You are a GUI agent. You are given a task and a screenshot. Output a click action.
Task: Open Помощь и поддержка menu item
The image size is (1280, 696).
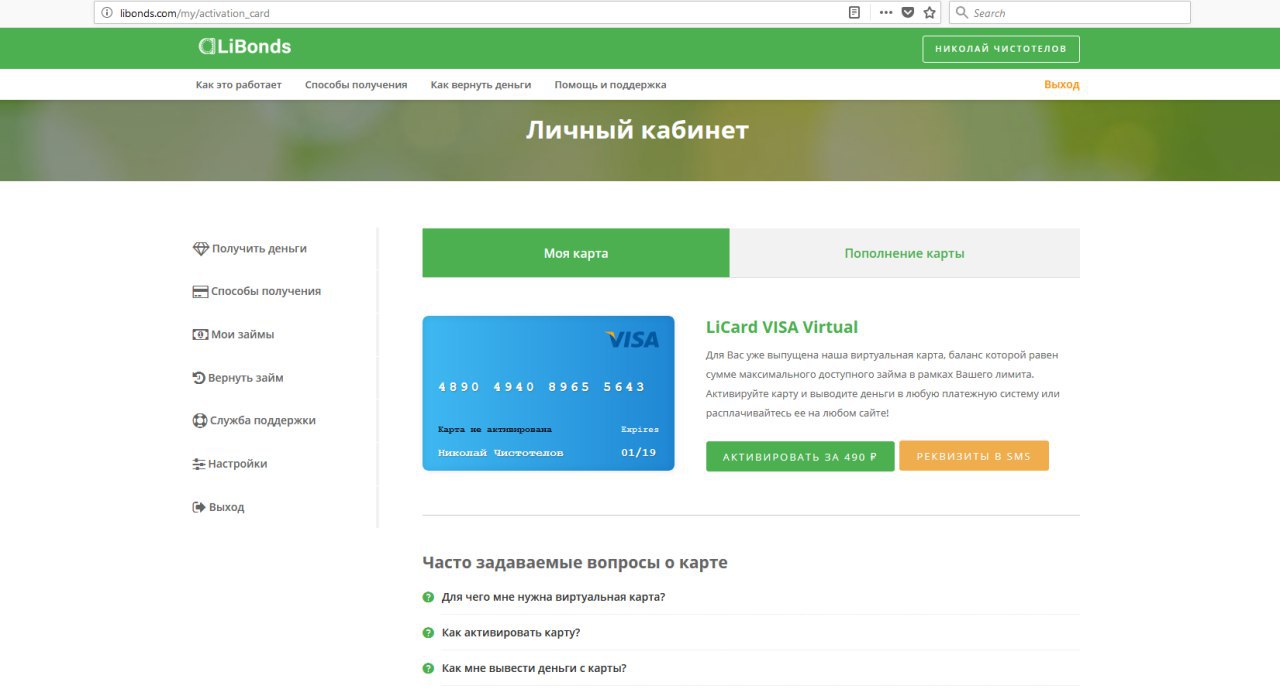tap(610, 85)
